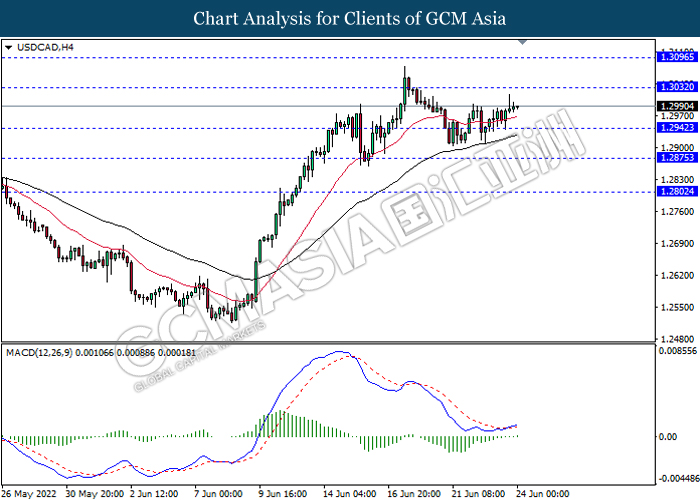Click the Chart Analysis for Clients header title
The height and width of the screenshot is (500, 700).
point(350,19)
